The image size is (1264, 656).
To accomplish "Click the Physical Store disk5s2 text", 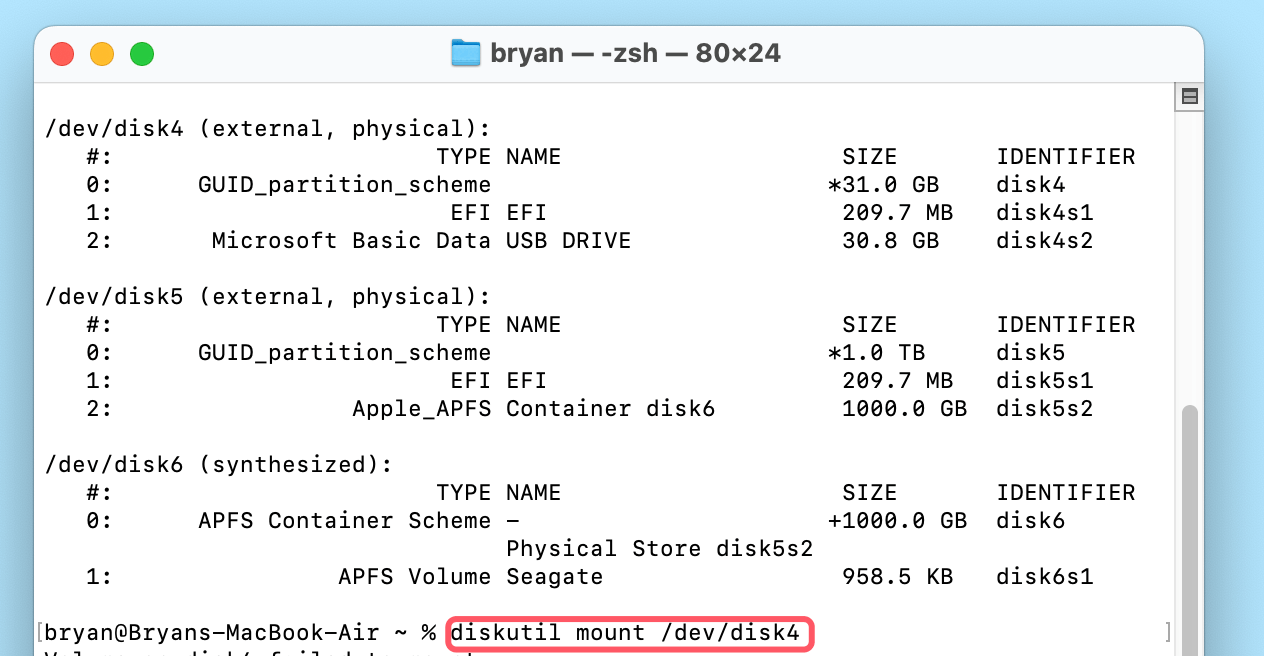I will (660, 548).
